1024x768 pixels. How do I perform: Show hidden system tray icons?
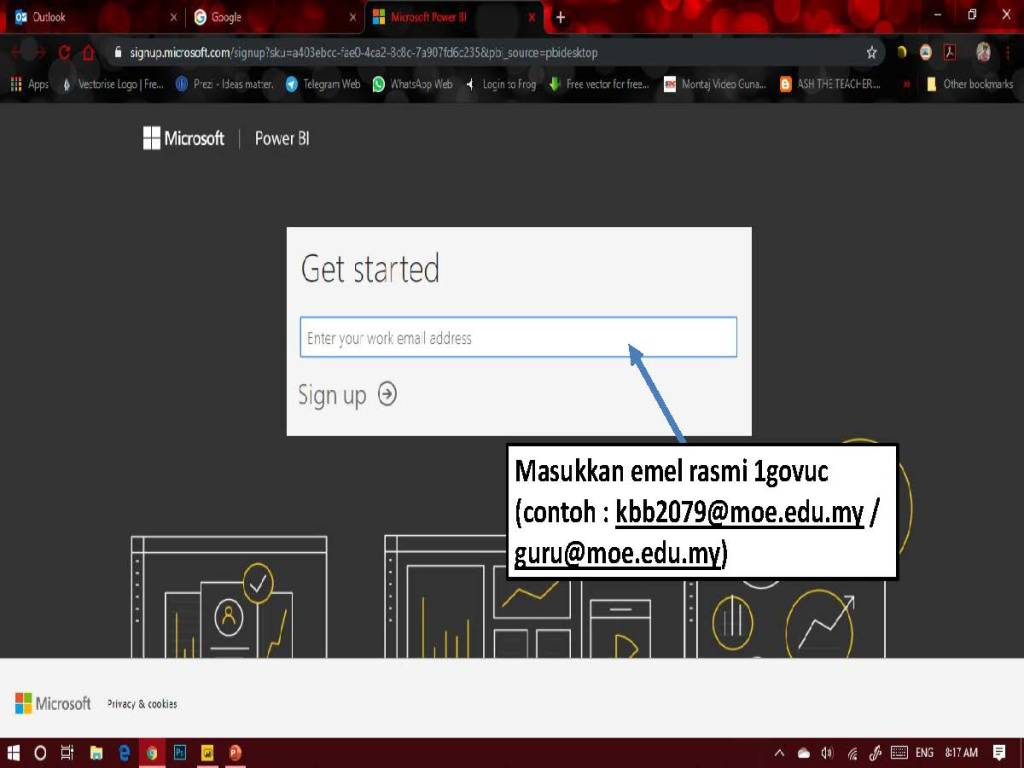(779, 752)
